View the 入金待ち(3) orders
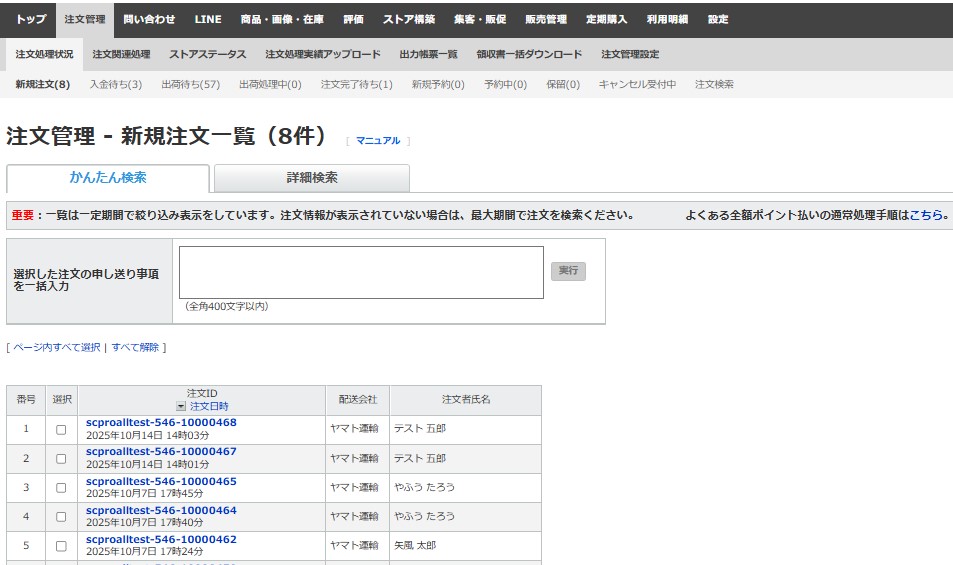953x565 pixels. click(116, 85)
